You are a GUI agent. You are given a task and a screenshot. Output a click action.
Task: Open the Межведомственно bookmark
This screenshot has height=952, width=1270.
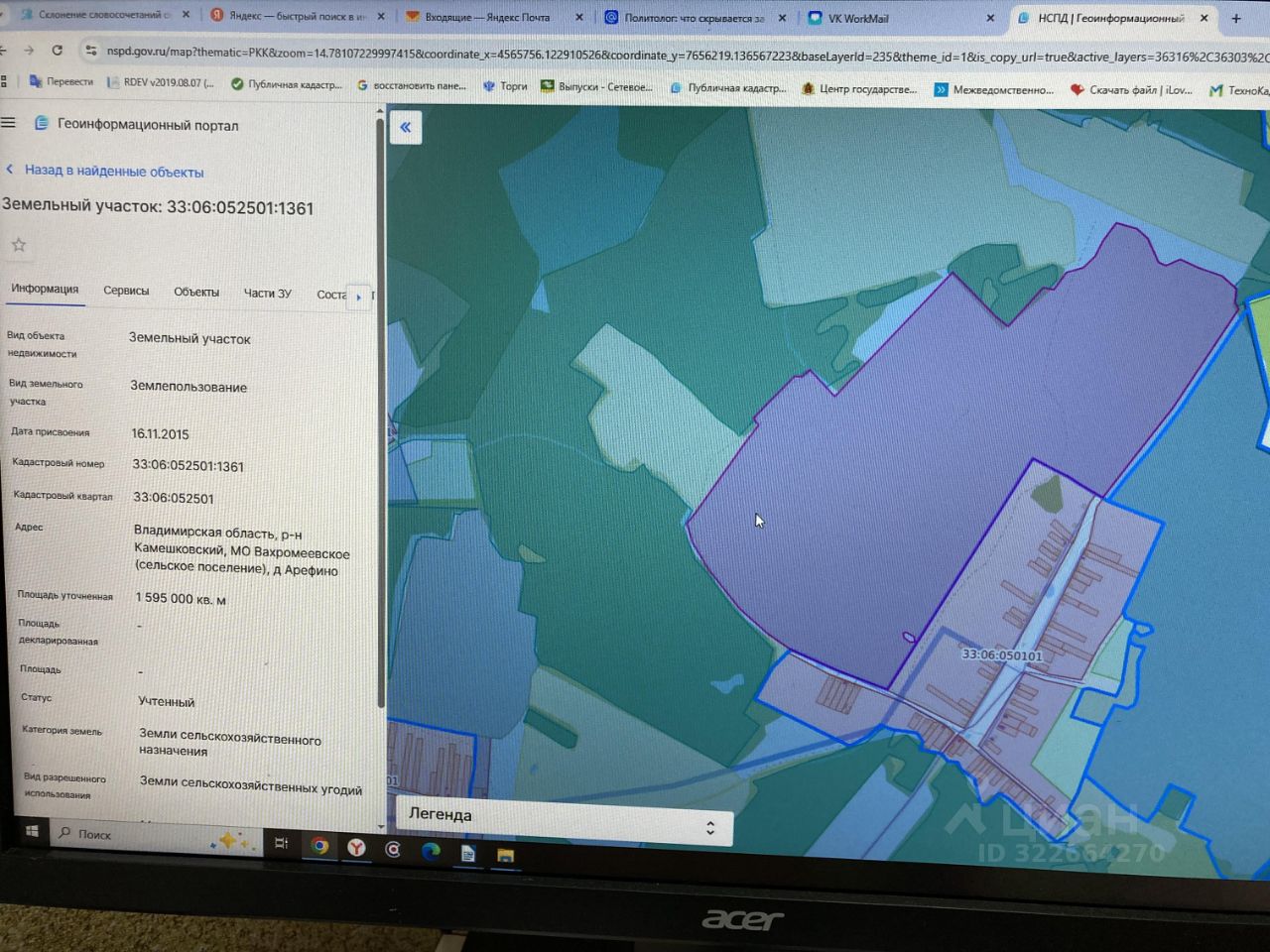[993, 89]
